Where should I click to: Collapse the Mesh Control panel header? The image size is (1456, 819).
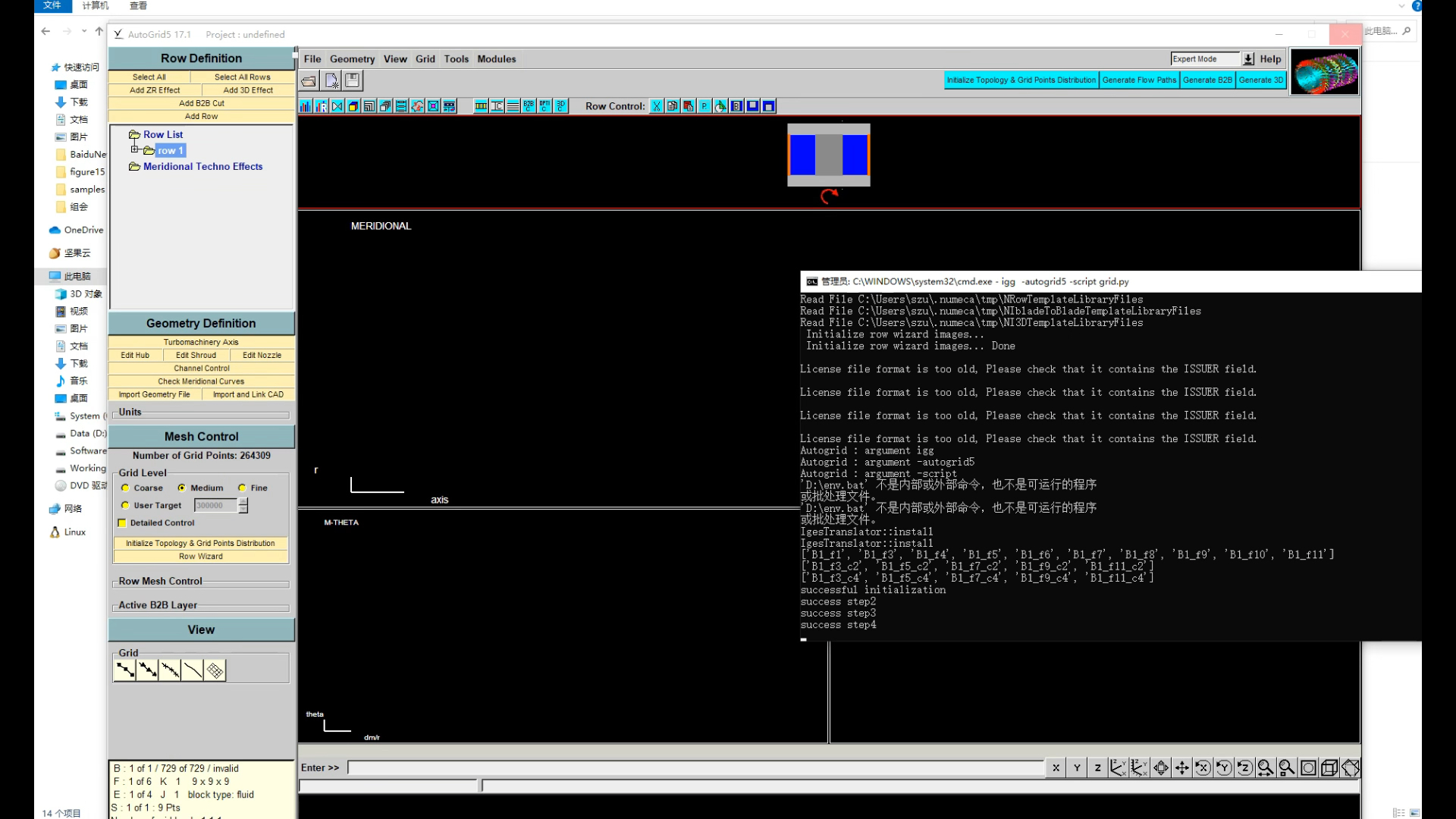coord(201,437)
